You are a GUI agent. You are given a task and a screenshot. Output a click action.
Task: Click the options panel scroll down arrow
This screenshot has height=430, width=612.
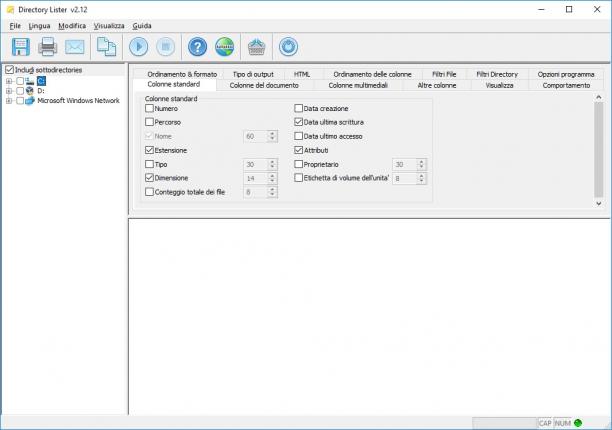click(599, 204)
